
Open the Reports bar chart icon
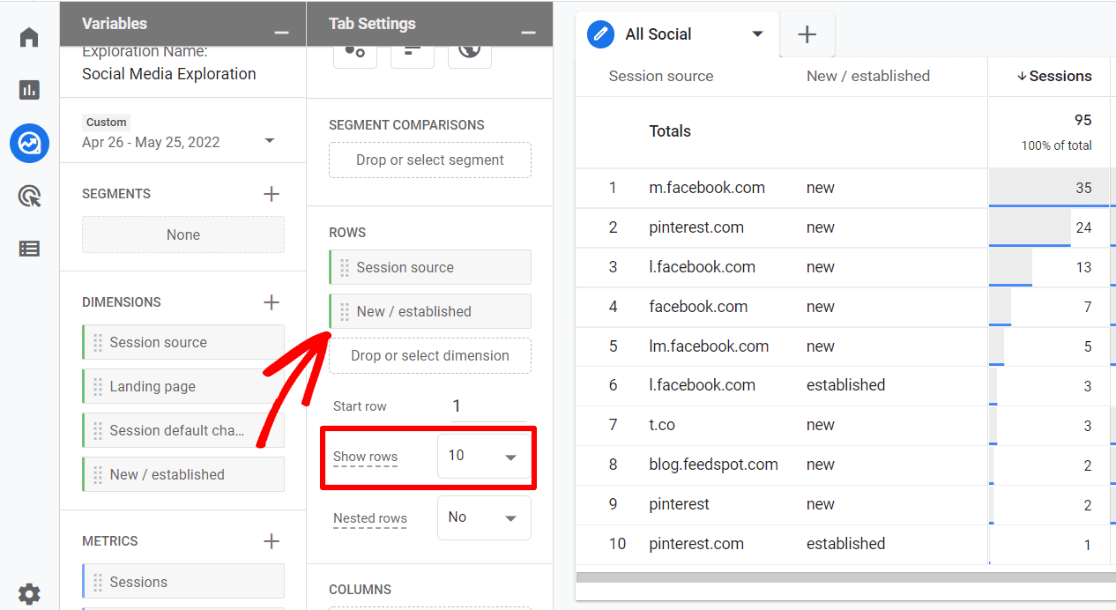(x=29, y=90)
